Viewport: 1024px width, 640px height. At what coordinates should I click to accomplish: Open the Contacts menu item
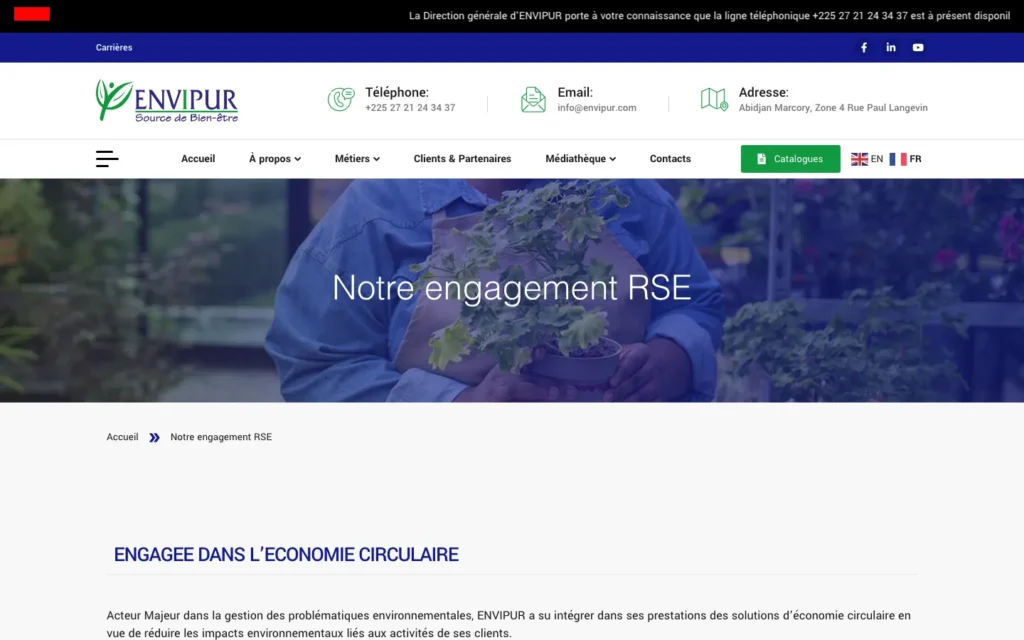(670, 159)
